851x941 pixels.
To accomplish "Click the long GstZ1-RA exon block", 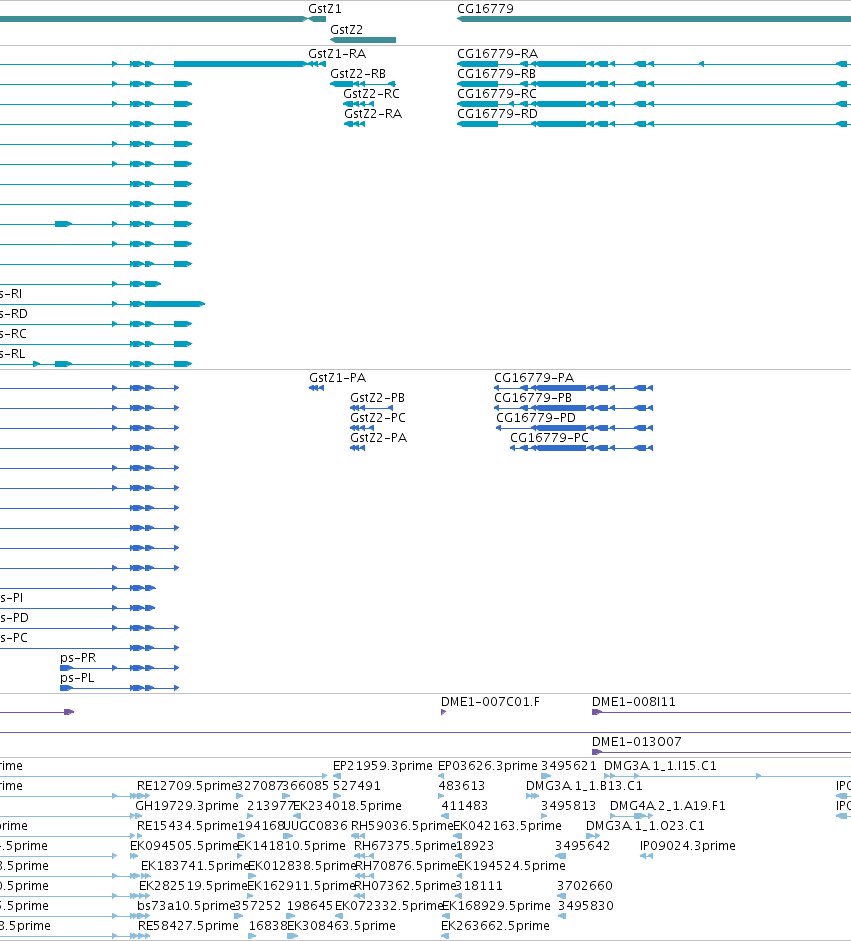I will [x=239, y=64].
